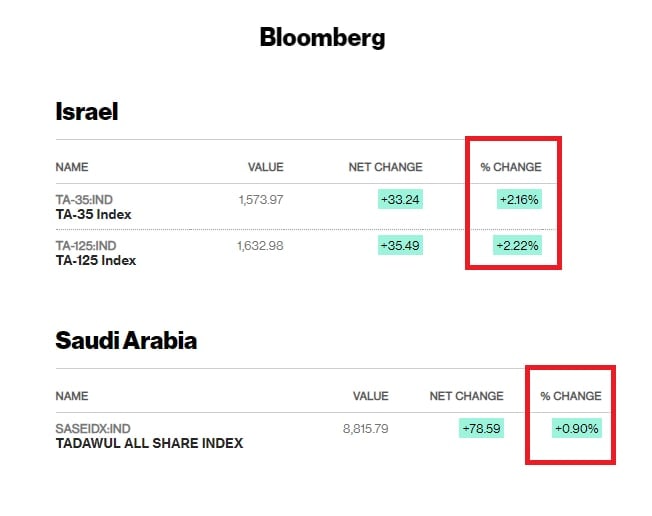Click the 1,632.98 value cell
The height and width of the screenshot is (516, 652).
261,246
